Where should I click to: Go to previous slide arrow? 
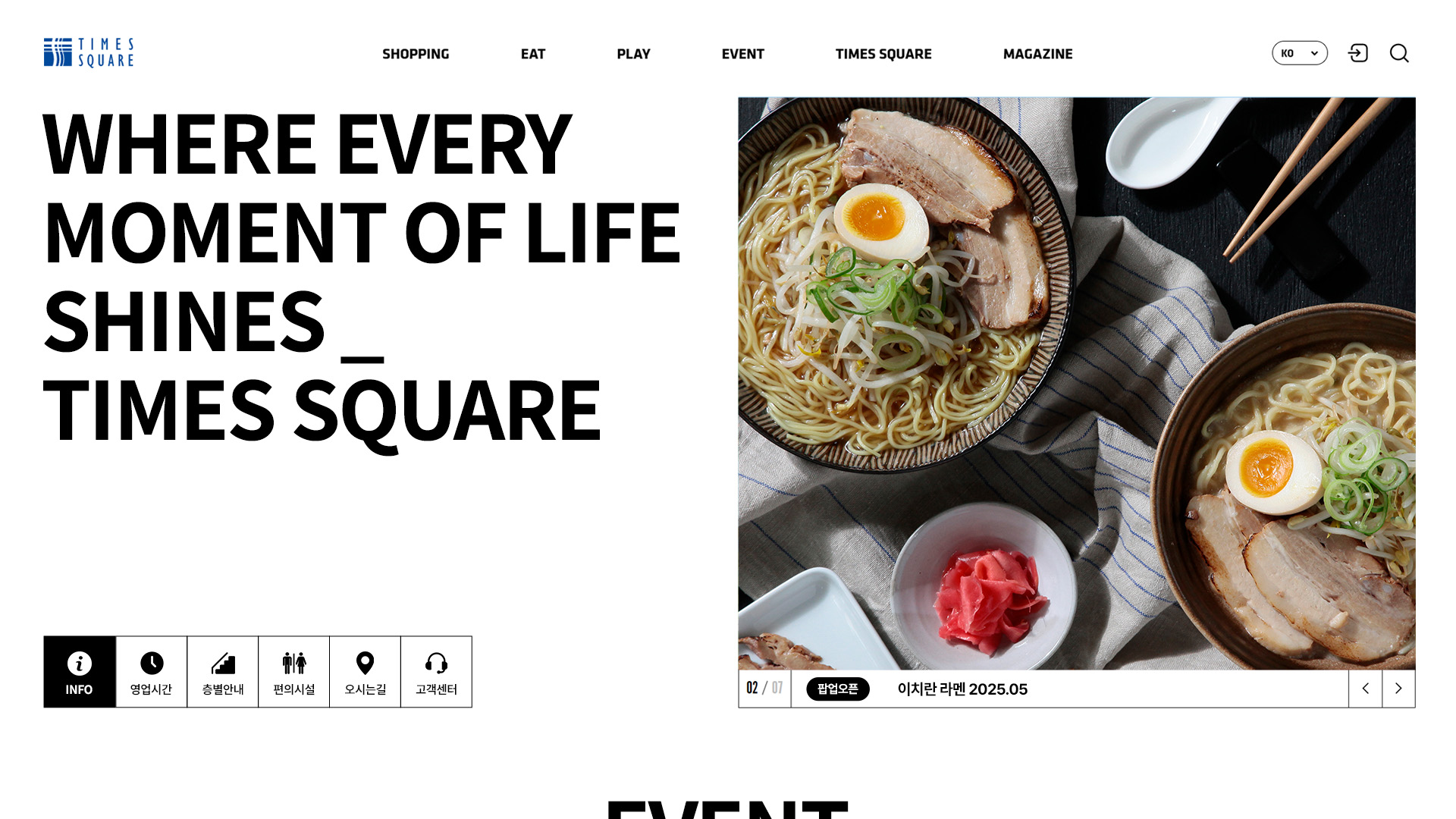1365,689
